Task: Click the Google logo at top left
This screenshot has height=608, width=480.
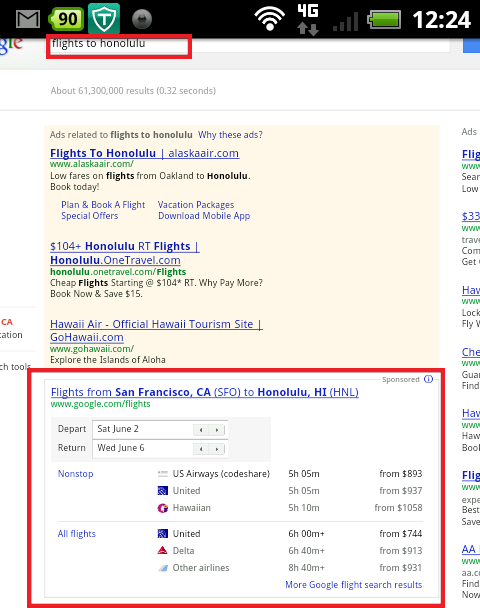Action: 11,45
